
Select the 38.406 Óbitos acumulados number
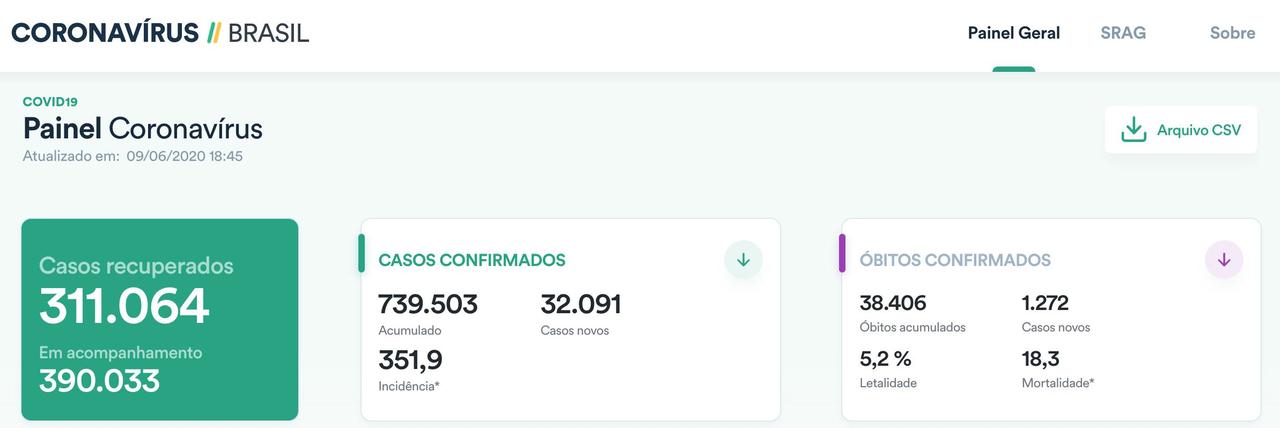[x=893, y=303]
